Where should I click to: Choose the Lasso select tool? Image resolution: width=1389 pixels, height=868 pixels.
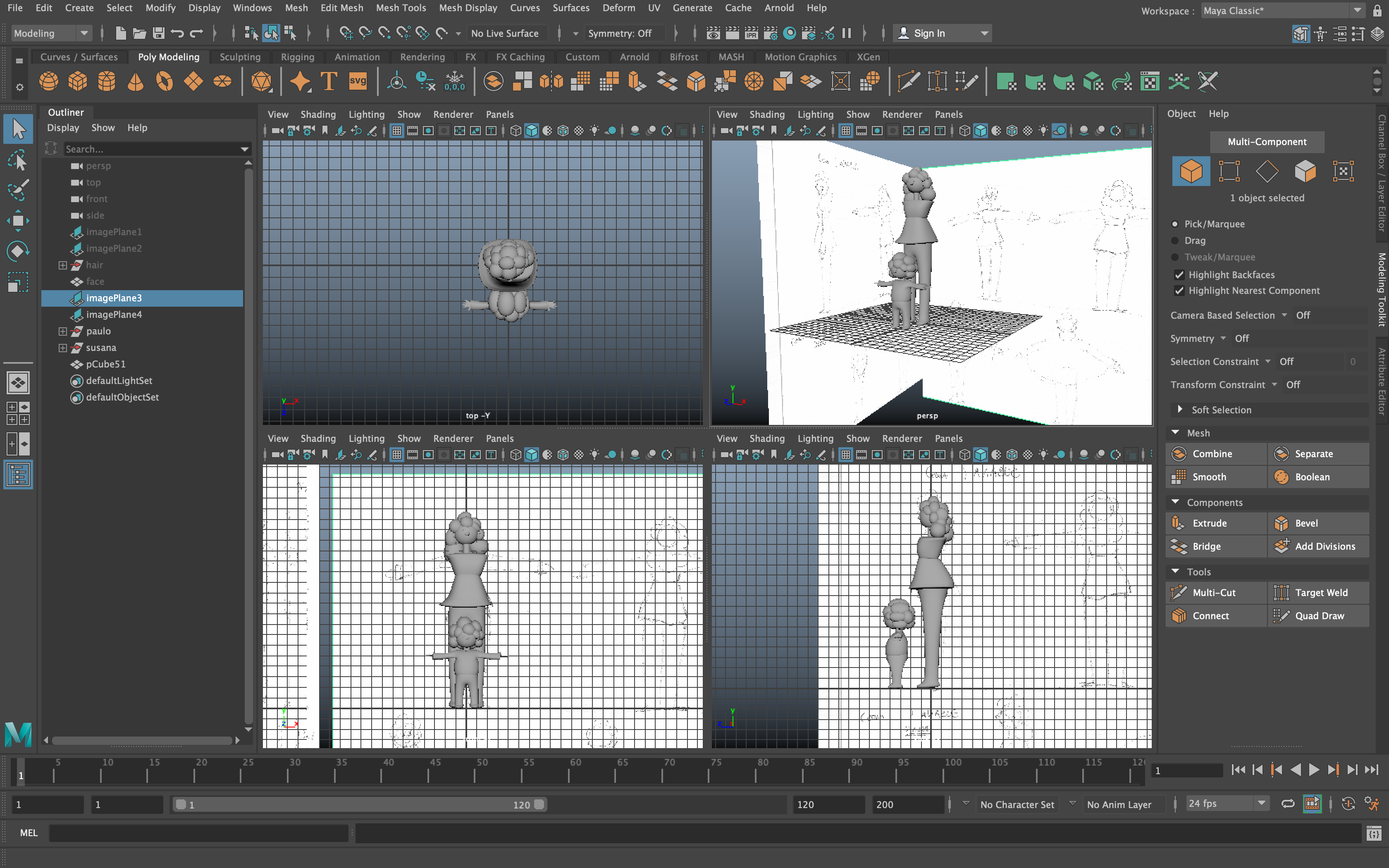(18, 161)
